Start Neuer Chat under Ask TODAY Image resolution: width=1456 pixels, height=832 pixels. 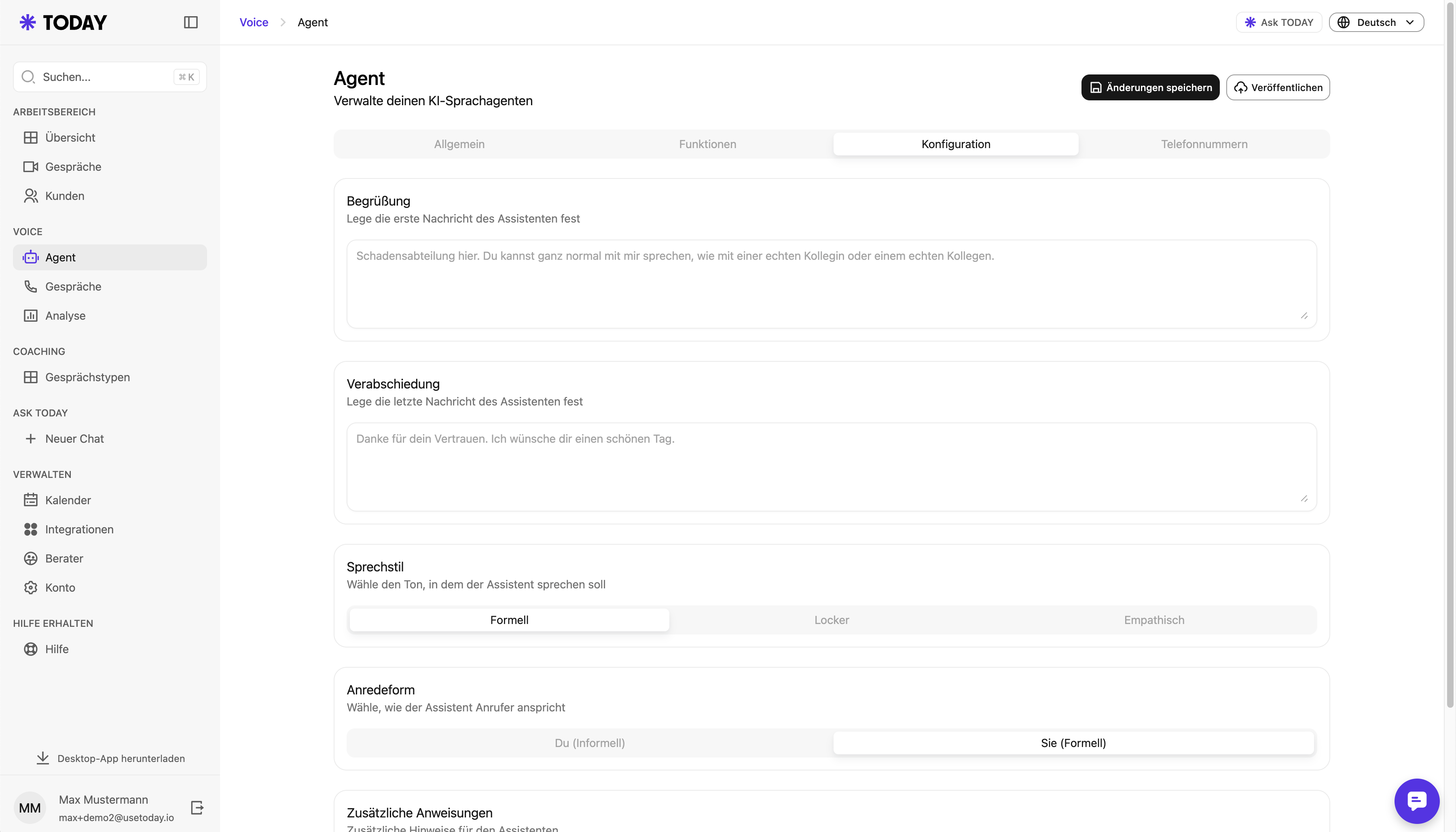coord(110,439)
